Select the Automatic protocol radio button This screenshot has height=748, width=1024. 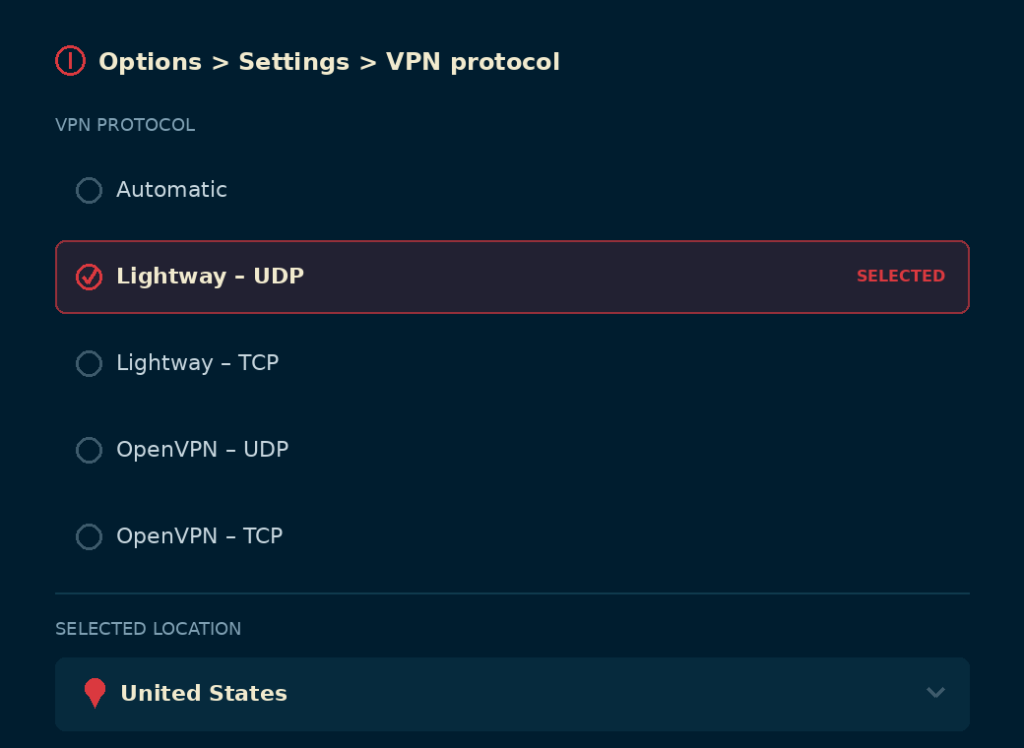pos(89,191)
